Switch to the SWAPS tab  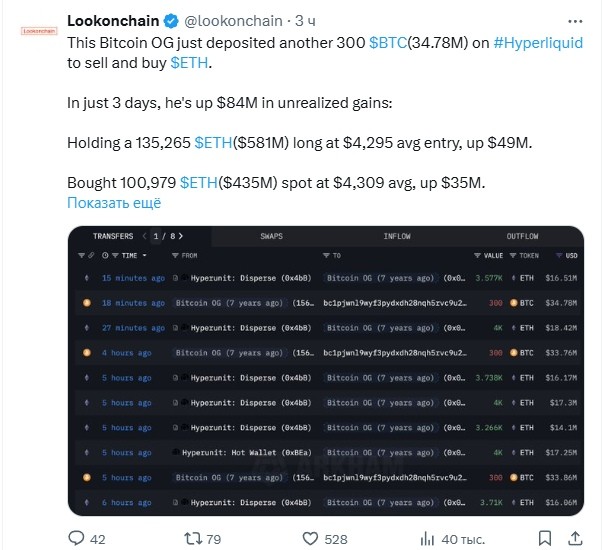271,237
